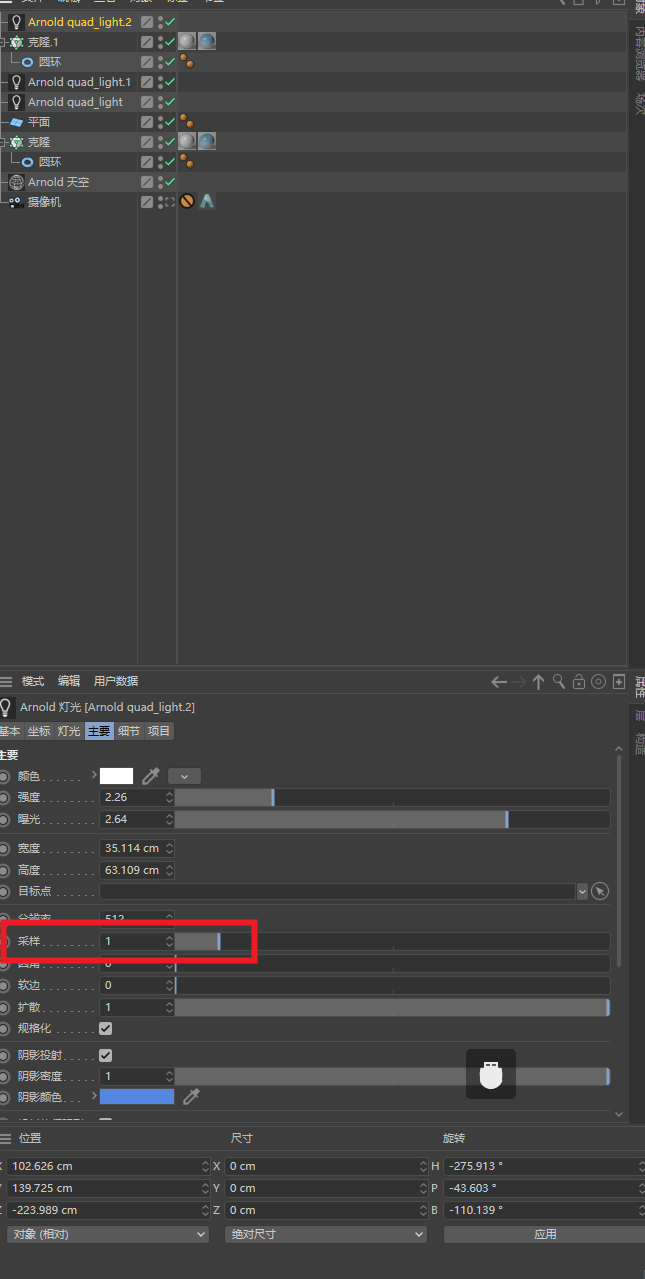Click the 应用 apply button

(545, 1234)
